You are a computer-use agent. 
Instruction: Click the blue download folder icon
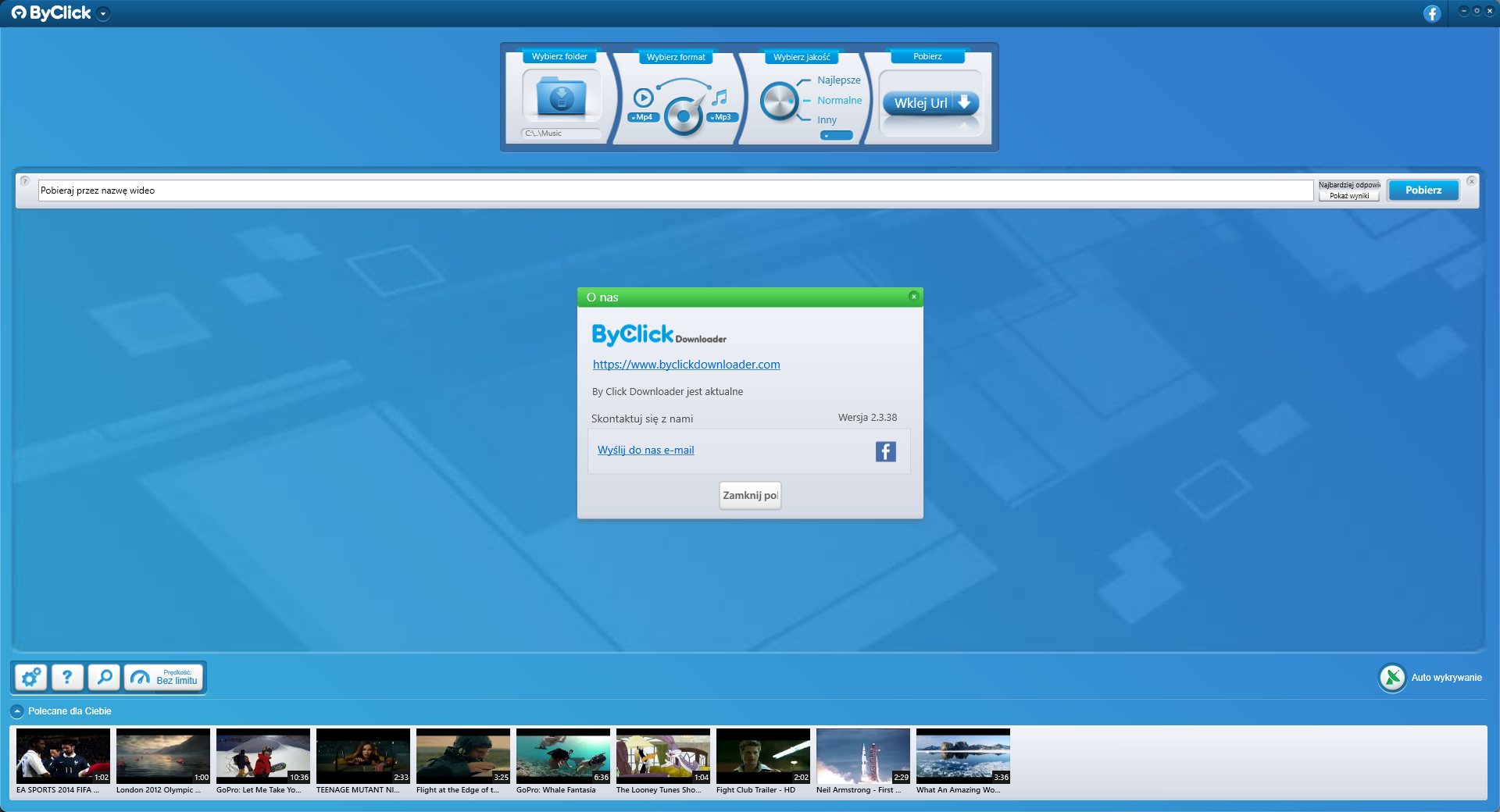pos(561,97)
